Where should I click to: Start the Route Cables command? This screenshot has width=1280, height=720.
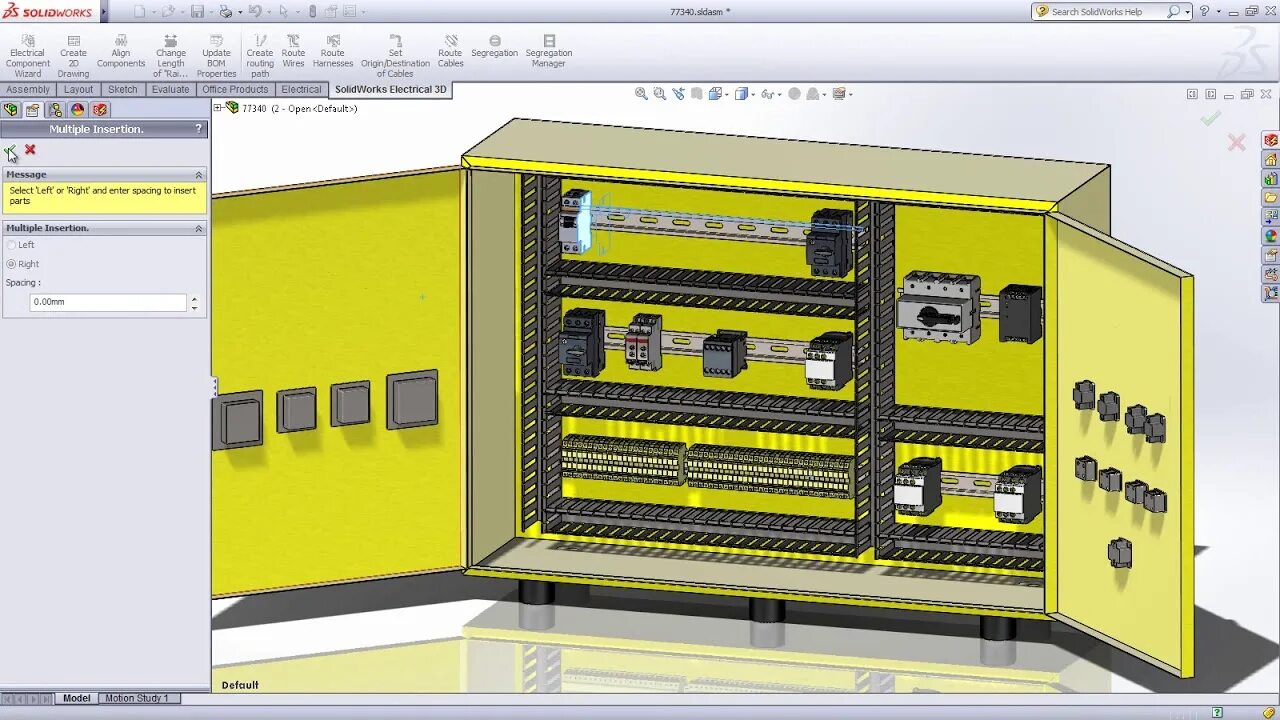click(451, 51)
